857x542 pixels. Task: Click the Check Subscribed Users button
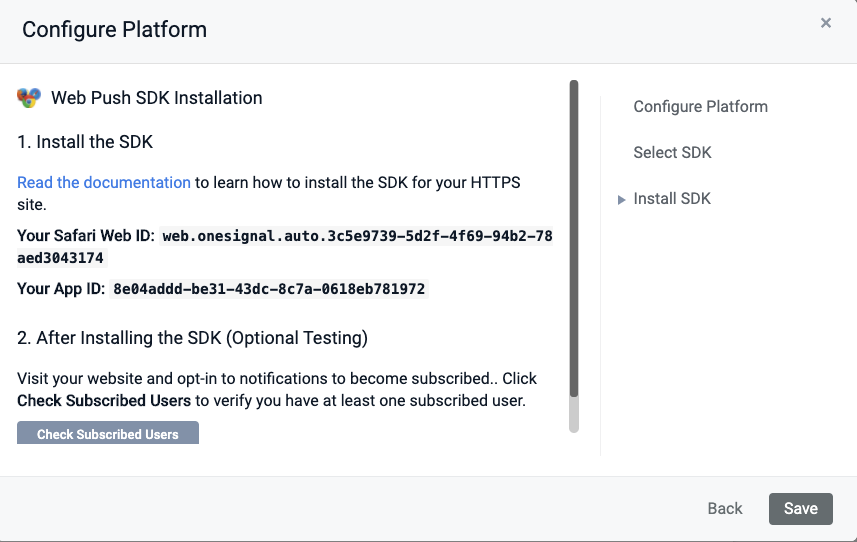point(108,433)
